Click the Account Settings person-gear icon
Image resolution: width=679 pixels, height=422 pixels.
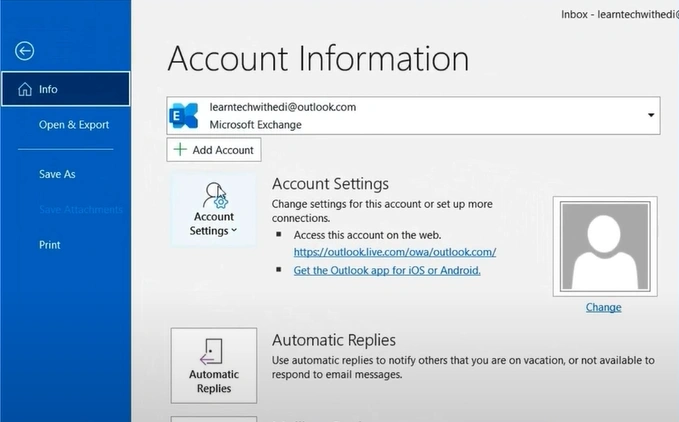[215, 195]
